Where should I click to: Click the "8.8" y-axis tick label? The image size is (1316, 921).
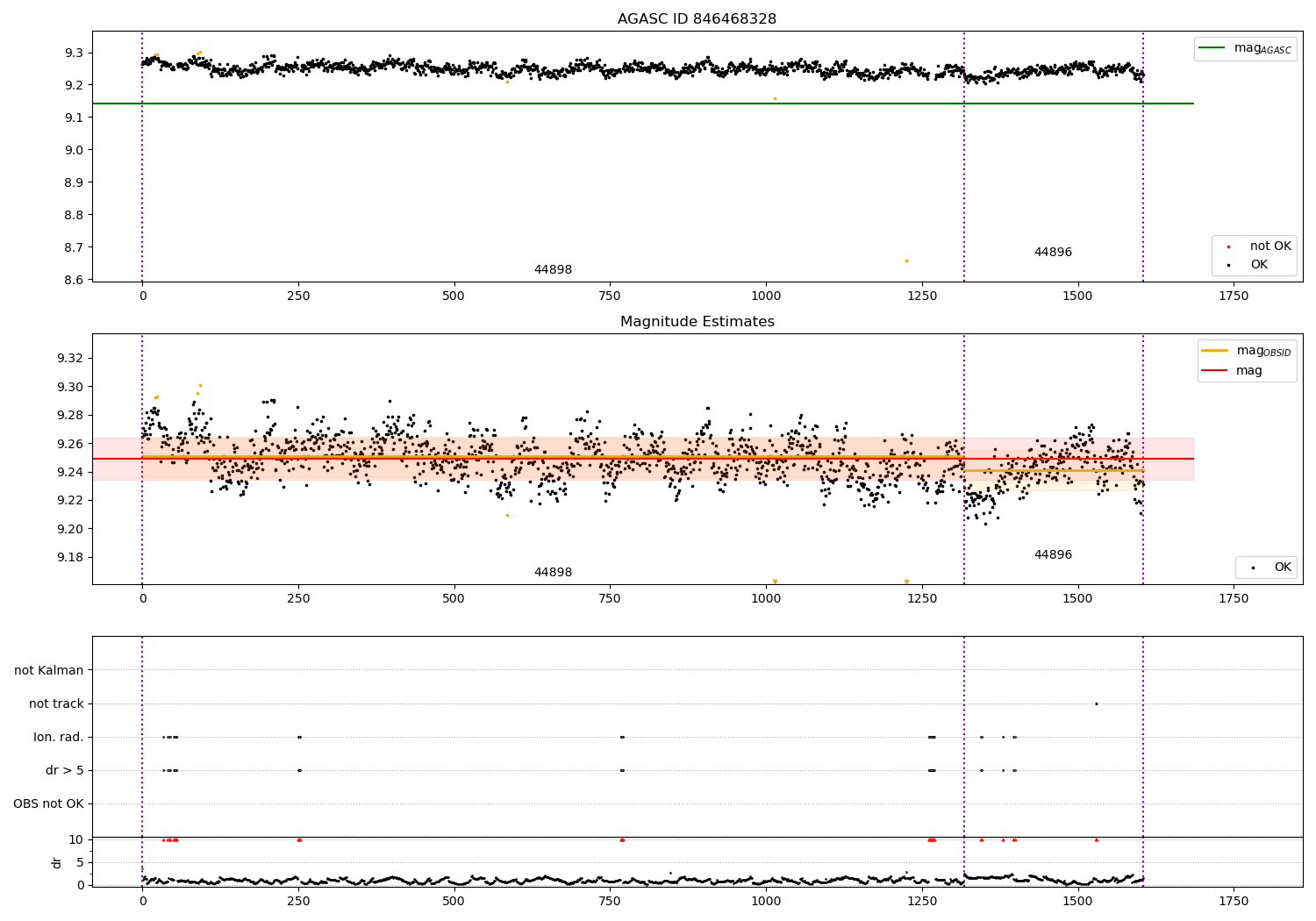coord(75,215)
